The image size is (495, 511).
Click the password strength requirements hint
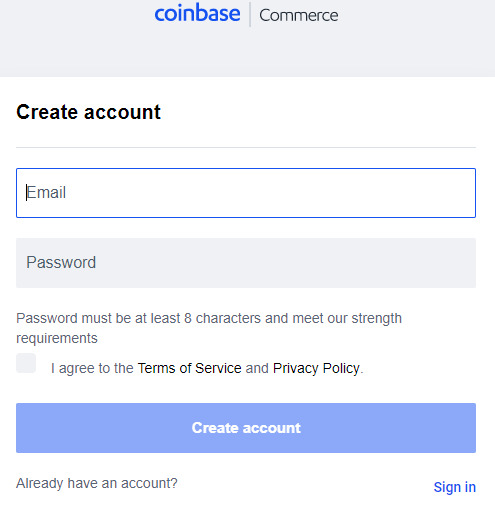pyautogui.click(x=209, y=328)
